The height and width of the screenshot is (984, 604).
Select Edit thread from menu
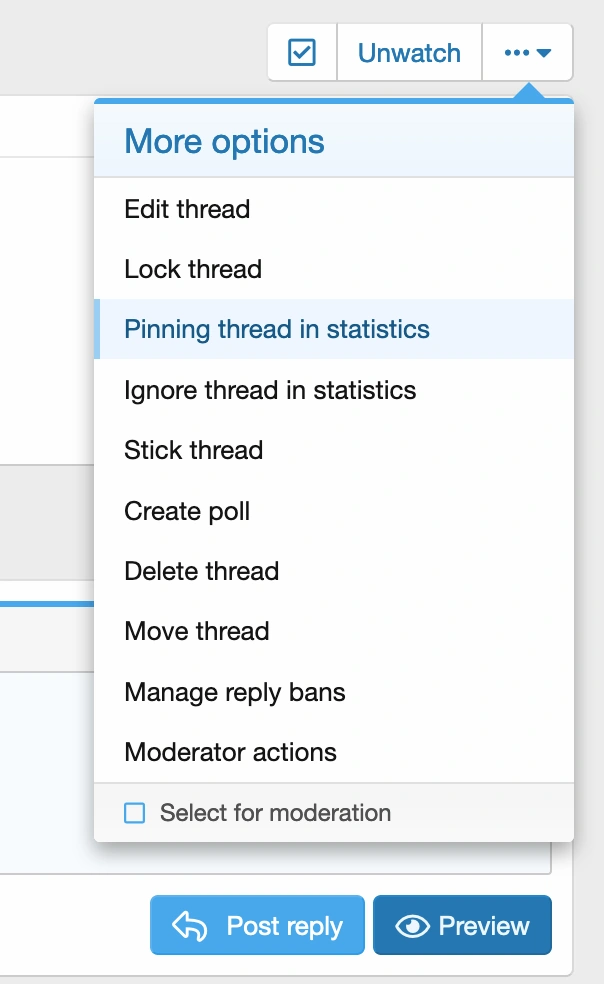click(x=187, y=209)
